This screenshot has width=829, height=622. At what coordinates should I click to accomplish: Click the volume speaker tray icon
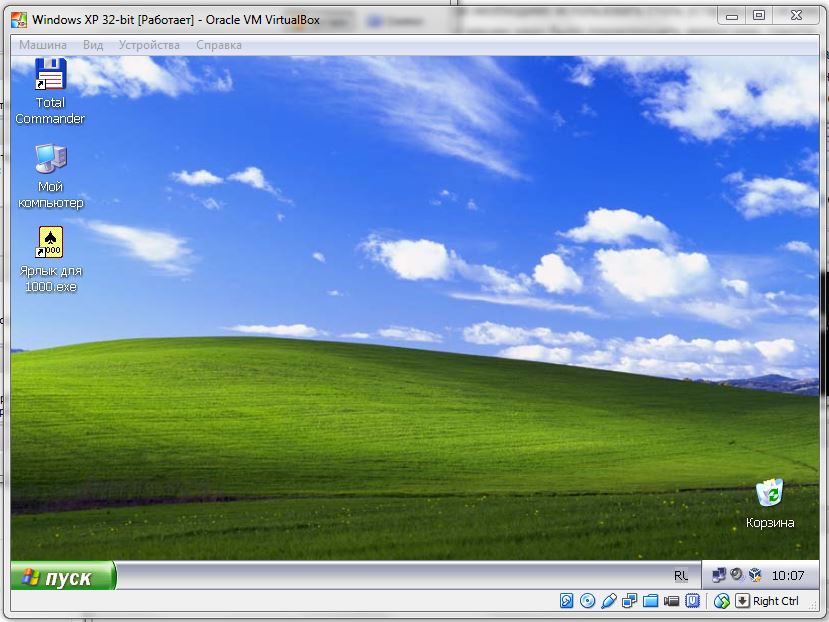pos(736,574)
